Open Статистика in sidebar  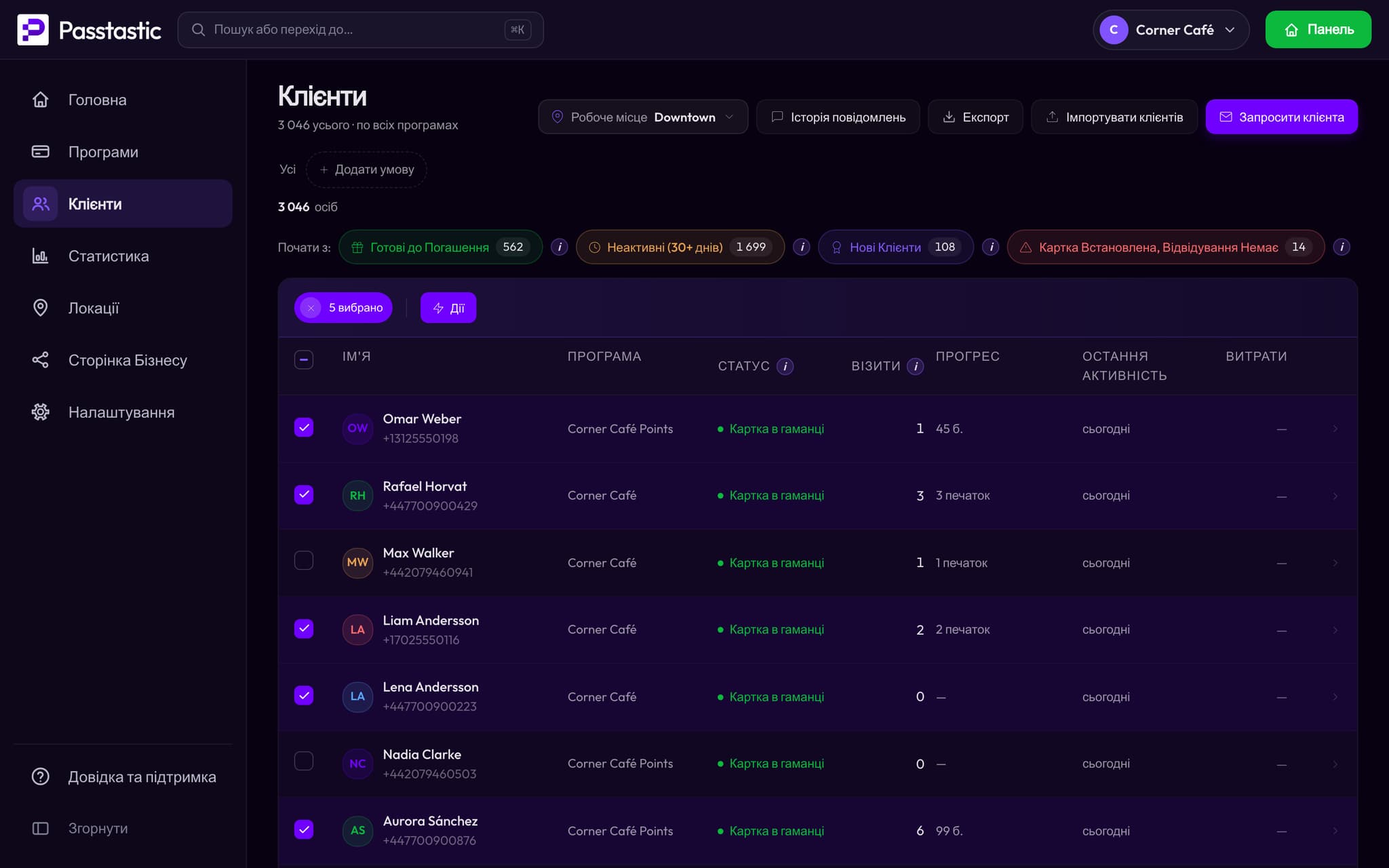point(123,256)
